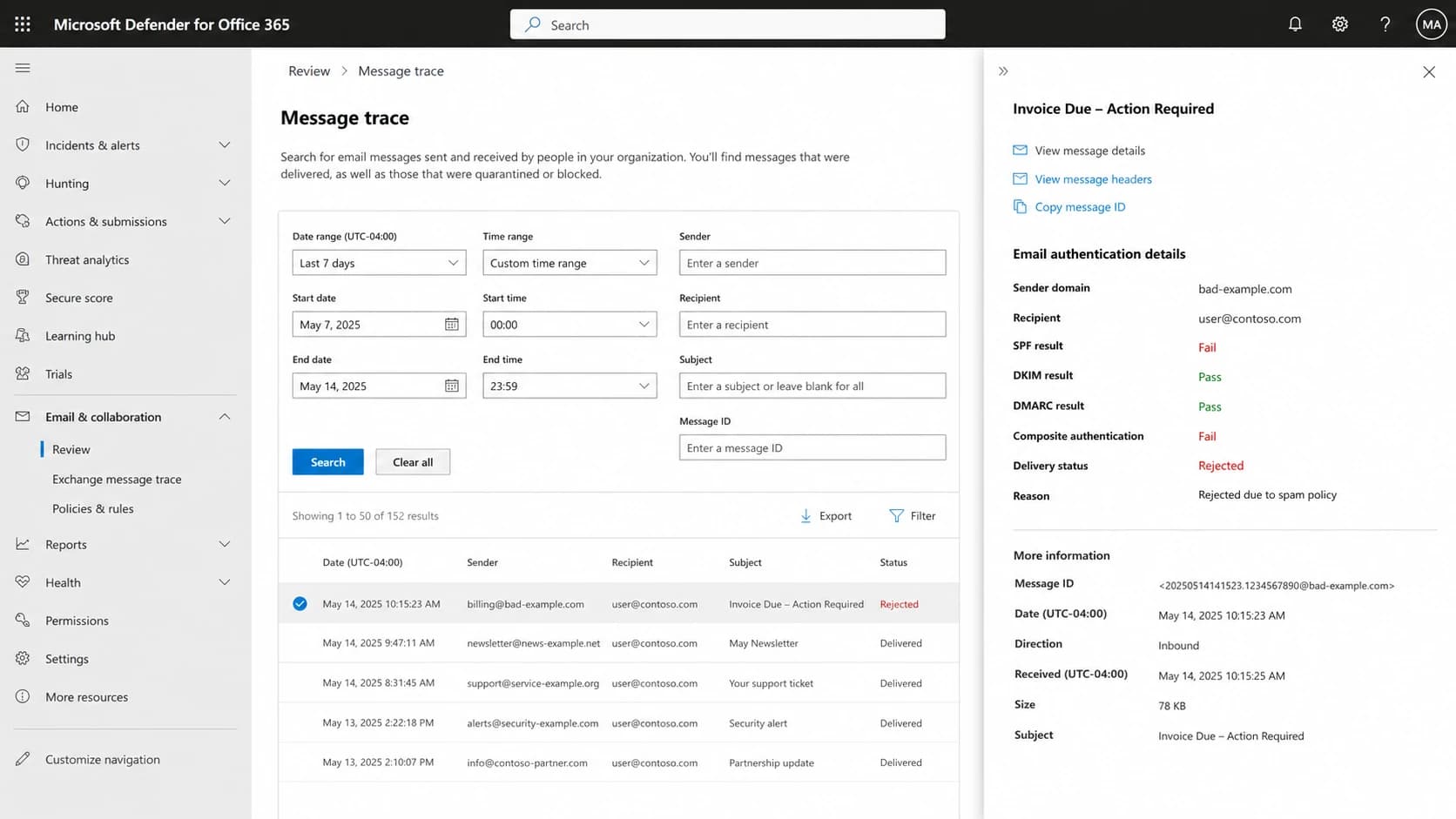1456x819 pixels.
Task: Open the End time 23:59 dropdown
Action: (570, 386)
